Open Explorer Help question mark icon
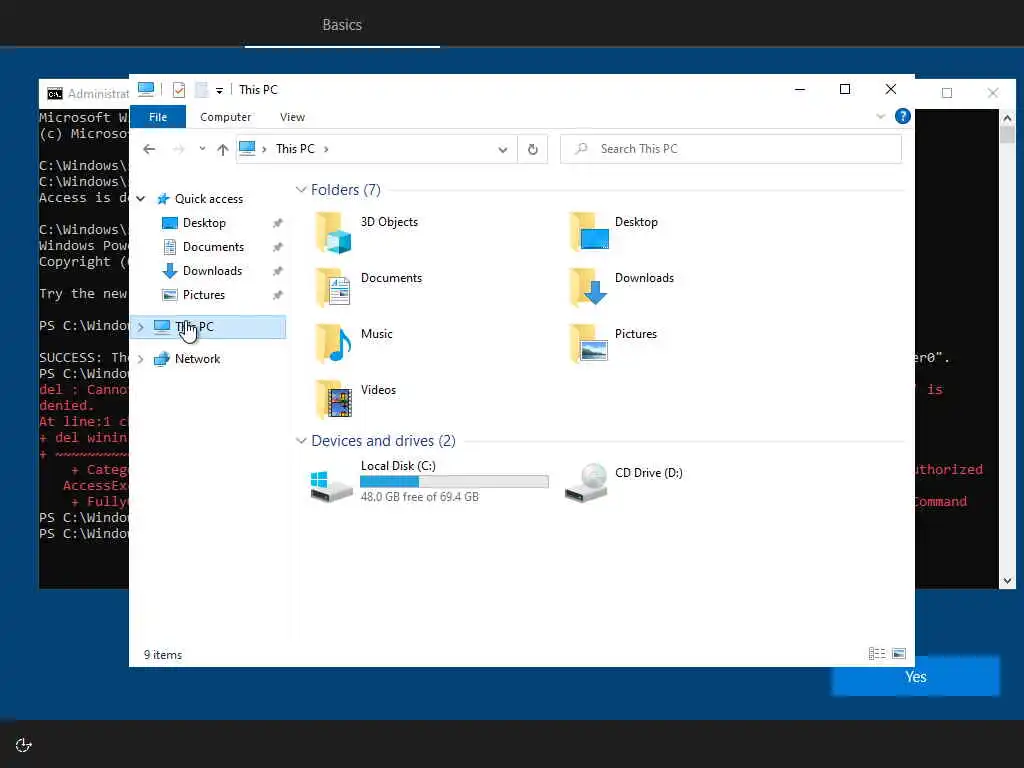Screen dimensions: 1024x768 point(903,116)
